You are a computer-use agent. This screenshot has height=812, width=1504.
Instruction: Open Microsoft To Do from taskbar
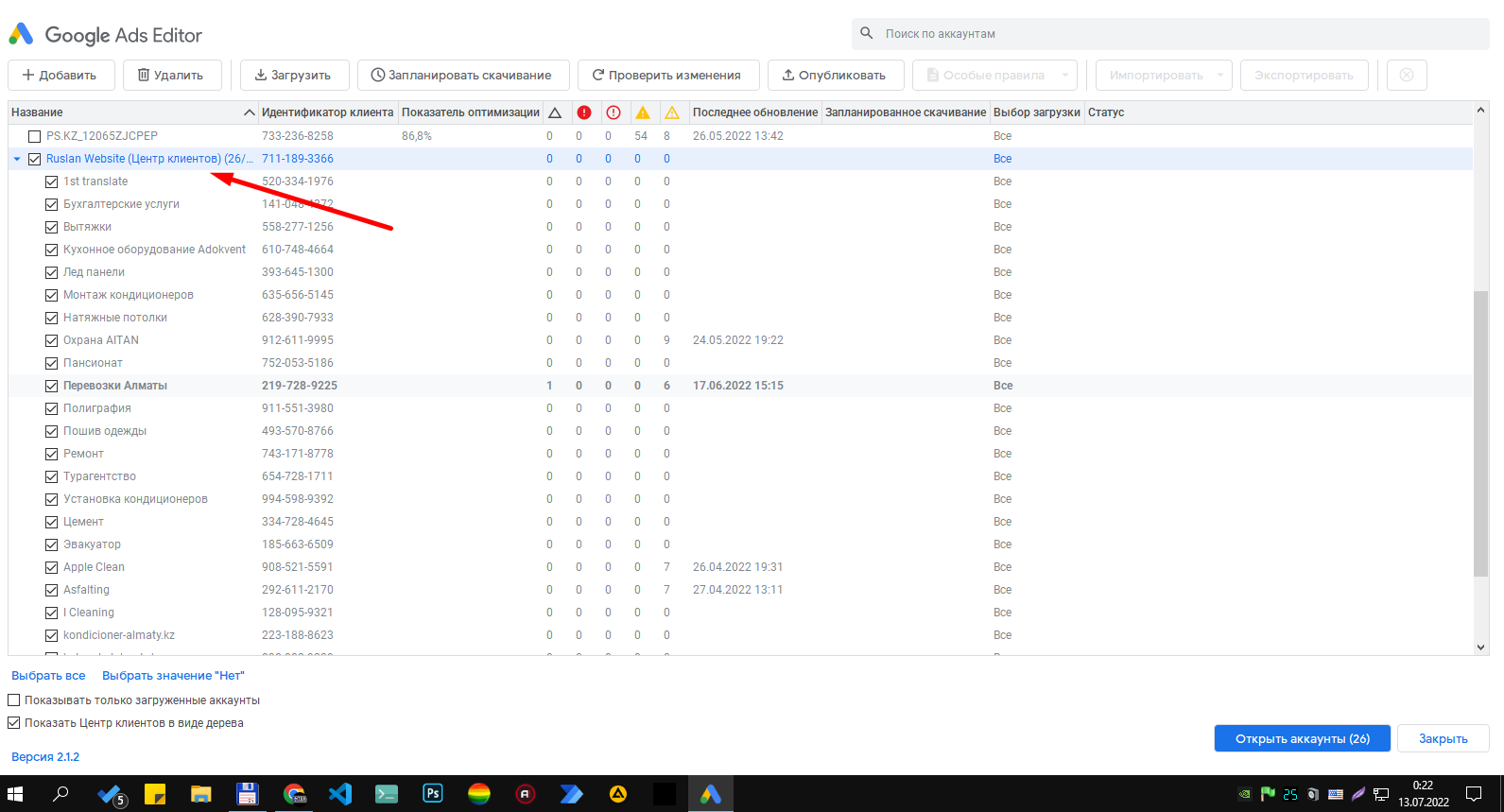coord(111,794)
